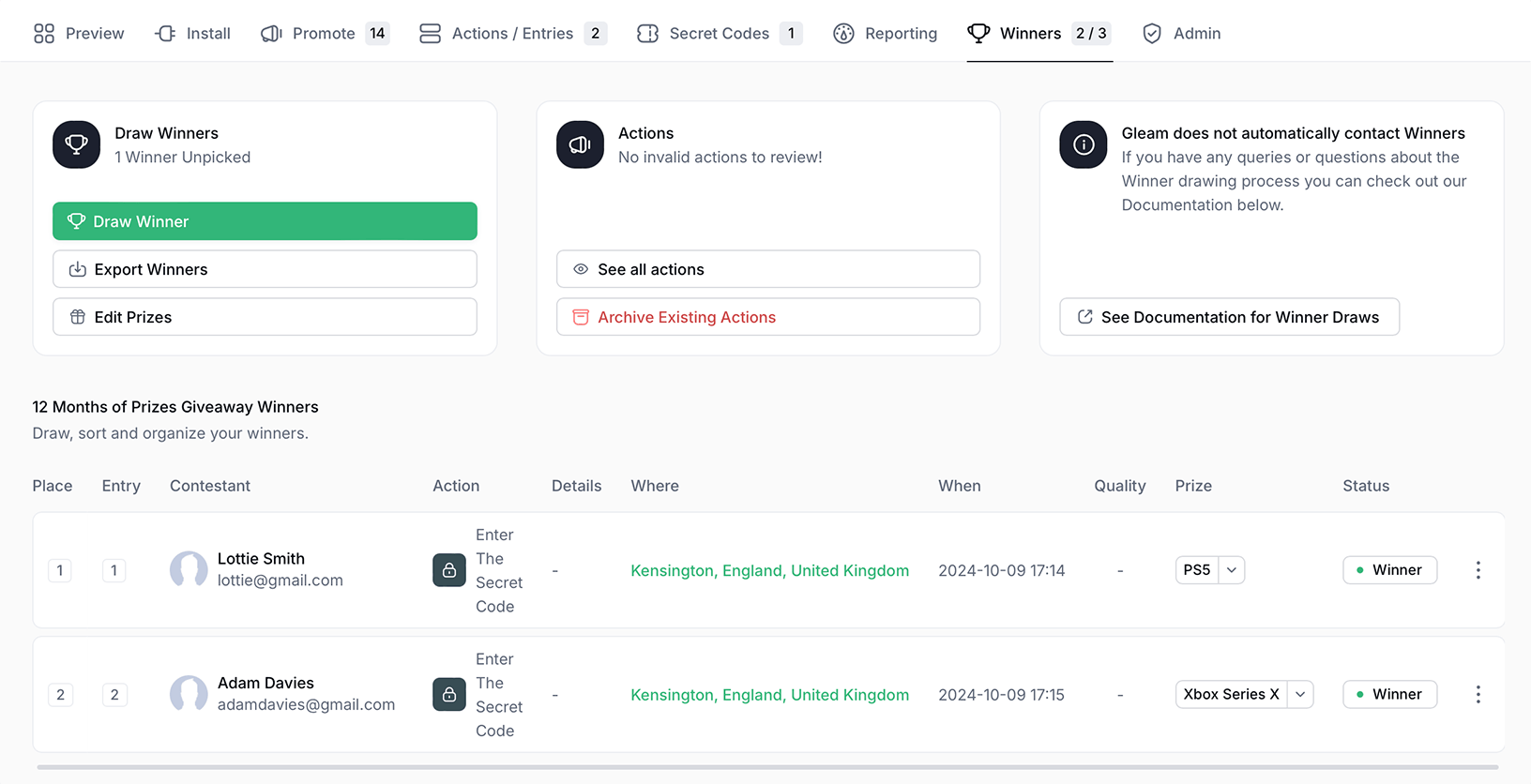Click lock action icon in Adam Davies' row
The height and width of the screenshot is (784, 1531).
[449, 695]
